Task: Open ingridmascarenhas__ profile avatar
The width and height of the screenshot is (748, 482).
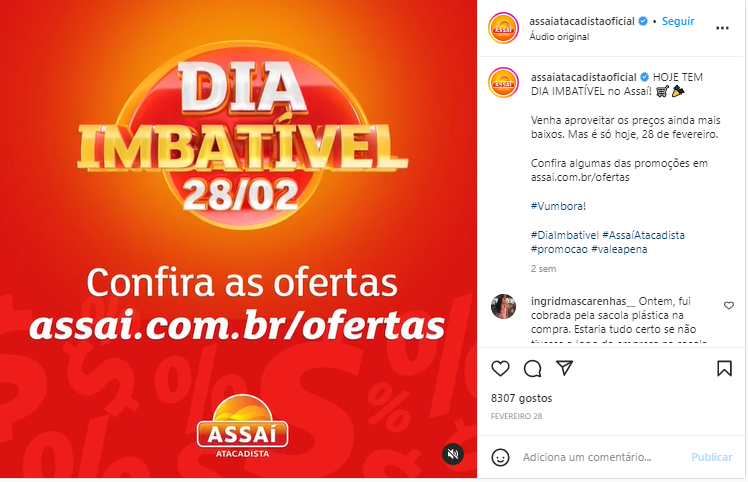Action: point(503,306)
